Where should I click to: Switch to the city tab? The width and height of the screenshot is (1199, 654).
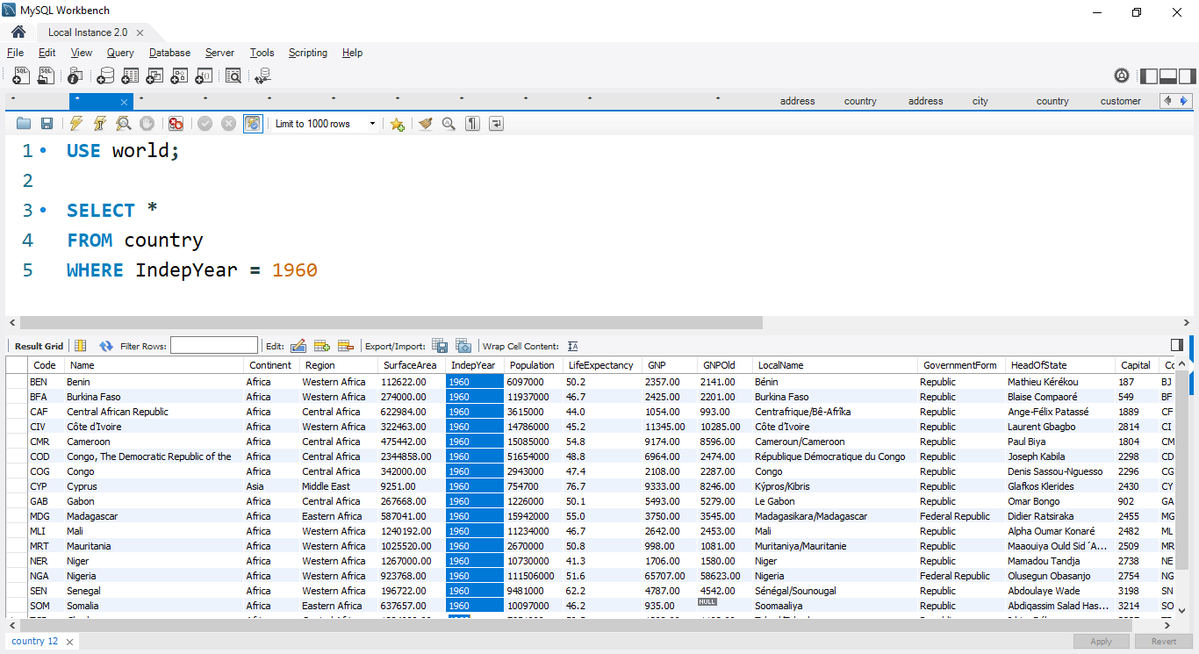(980, 101)
